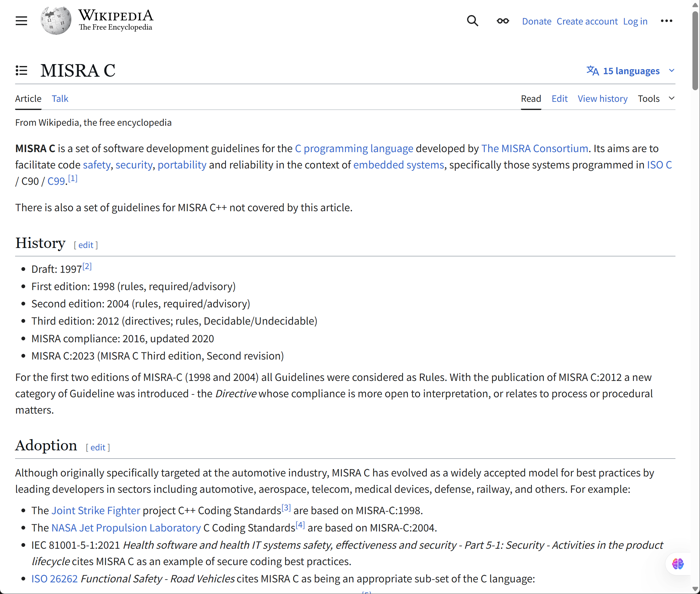This screenshot has width=700, height=594.
Task: Expand the Tools dropdown menu
Action: pos(656,99)
